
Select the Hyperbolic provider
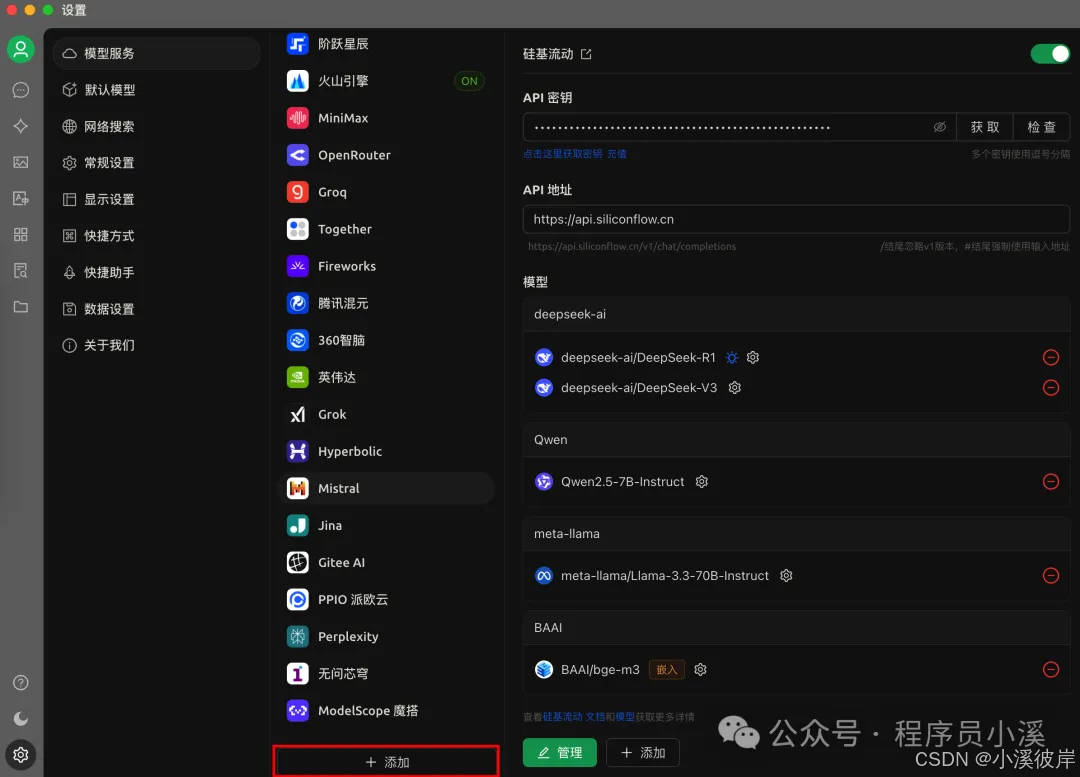pos(386,451)
